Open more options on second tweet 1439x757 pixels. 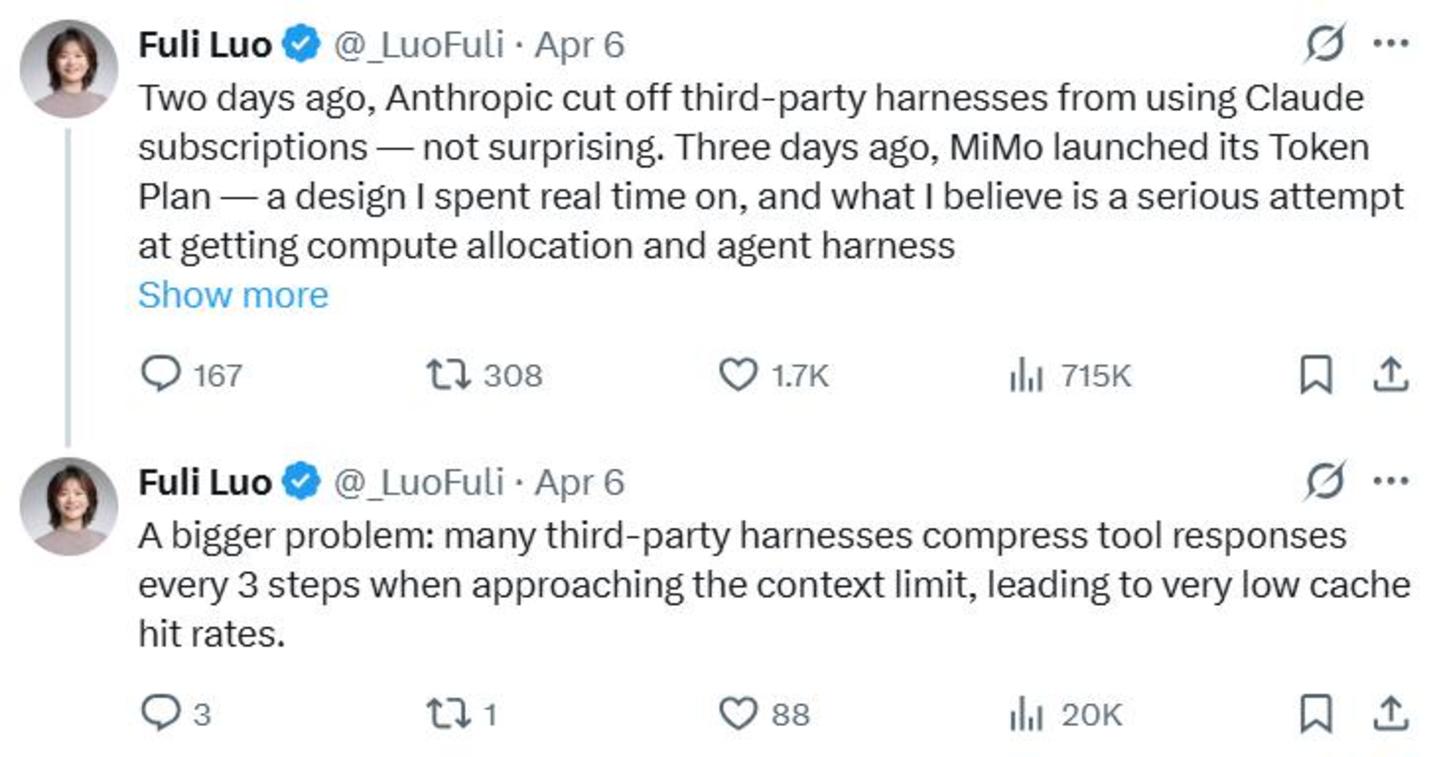[1391, 483]
